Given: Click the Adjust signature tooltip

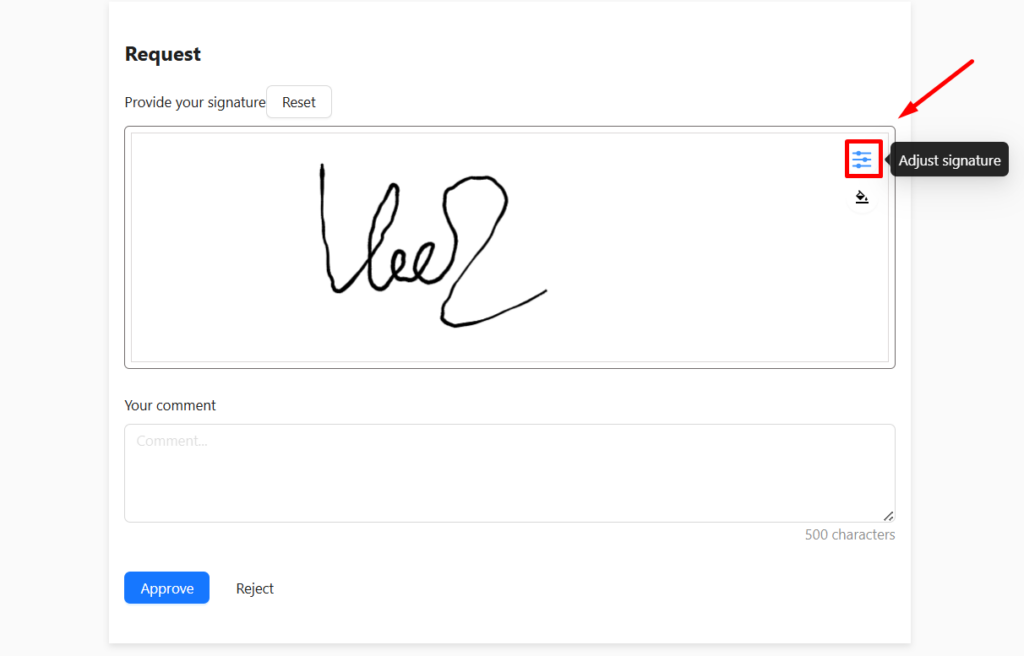Looking at the screenshot, I should pos(950,160).
